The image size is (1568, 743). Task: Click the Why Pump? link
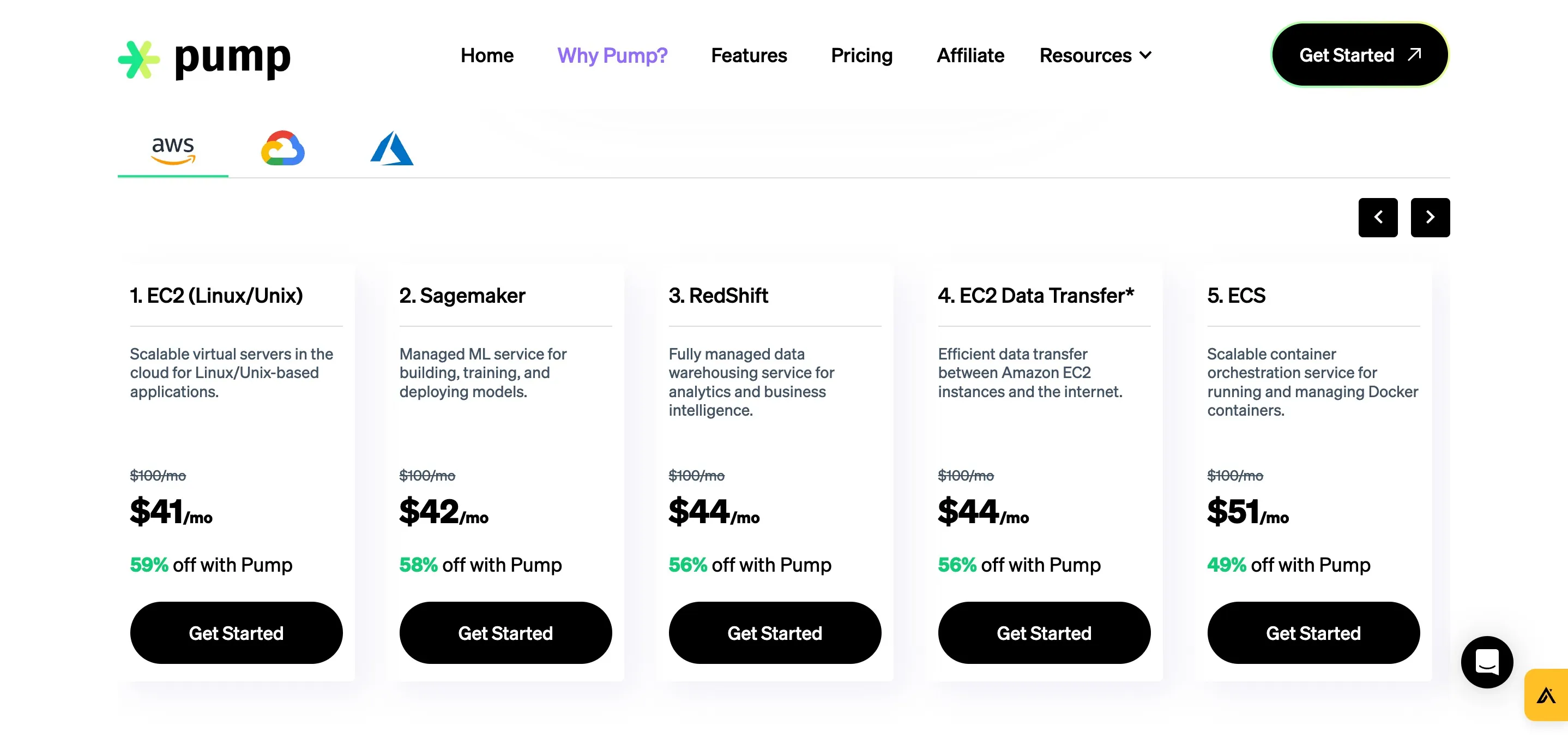(x=612, y=56)
